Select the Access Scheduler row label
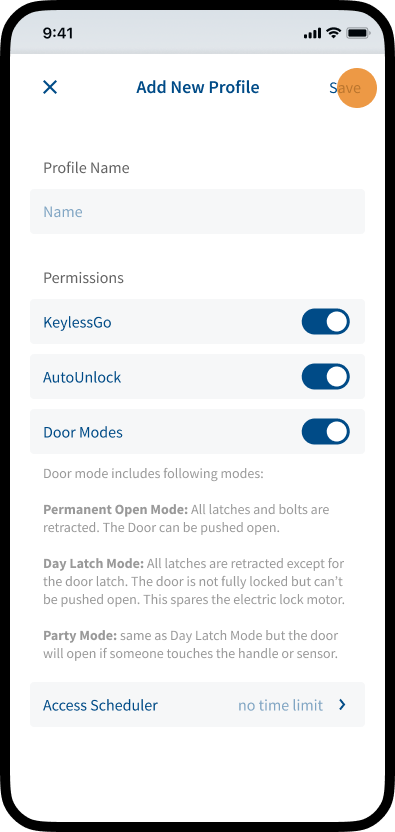This screenshot has width=395, height=832. tap(100, 705)
